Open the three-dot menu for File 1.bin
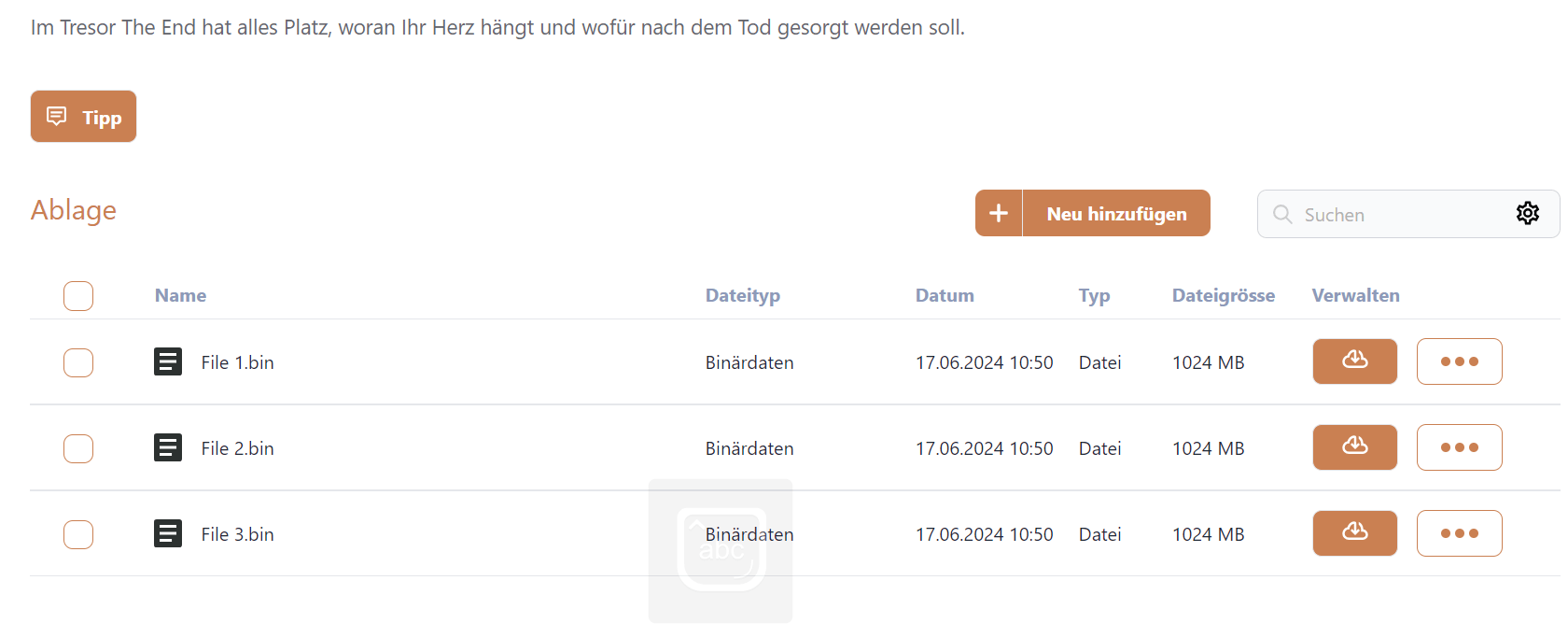The height and width of the screenshot is (637, 1568). tap(1459, 361)
